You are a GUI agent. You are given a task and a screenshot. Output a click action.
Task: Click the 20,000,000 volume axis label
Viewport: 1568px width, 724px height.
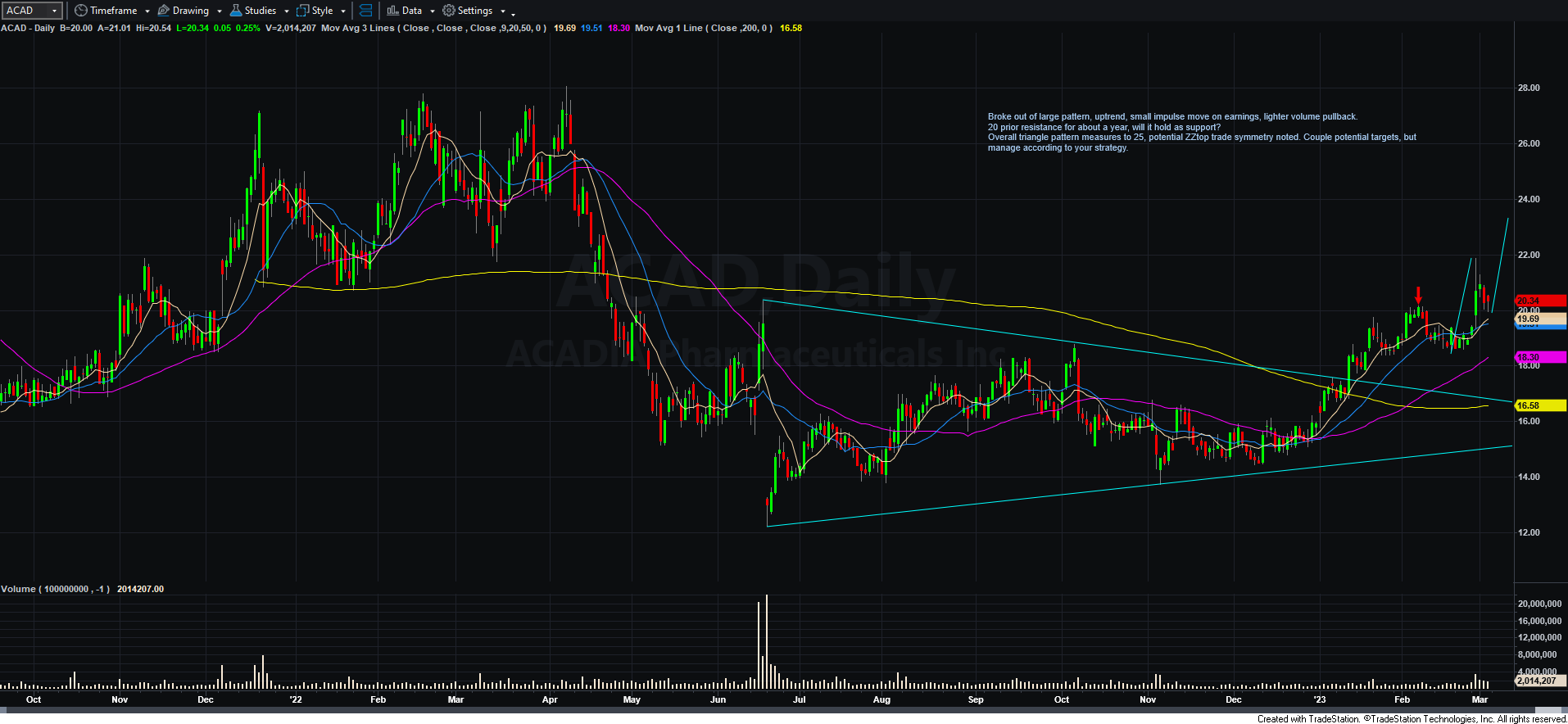pyautogui.click(x=1539, y=604)
